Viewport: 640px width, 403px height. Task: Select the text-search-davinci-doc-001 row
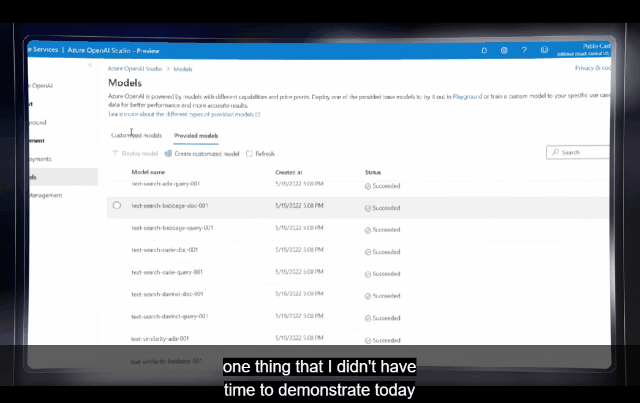coord(168,294)
